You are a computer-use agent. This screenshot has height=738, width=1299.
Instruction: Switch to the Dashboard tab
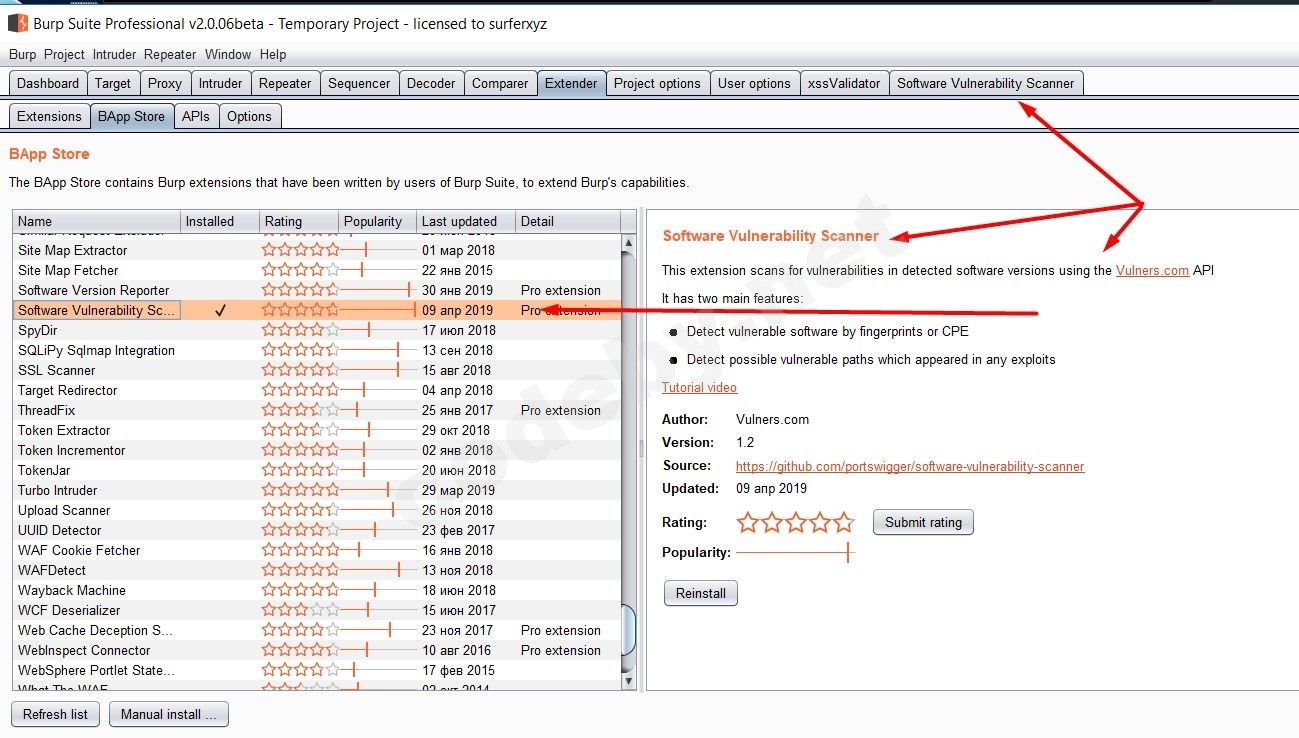pos(47,83)
